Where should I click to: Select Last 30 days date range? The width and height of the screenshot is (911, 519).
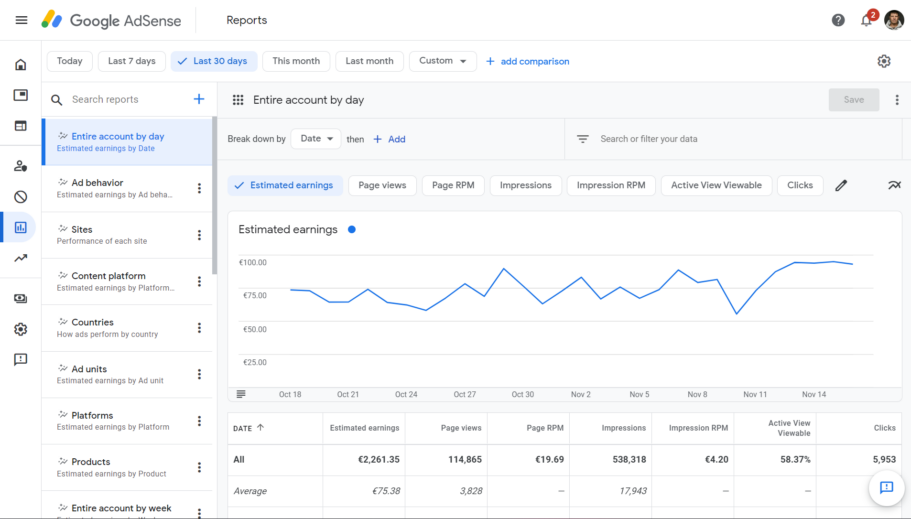pos(214,61)
